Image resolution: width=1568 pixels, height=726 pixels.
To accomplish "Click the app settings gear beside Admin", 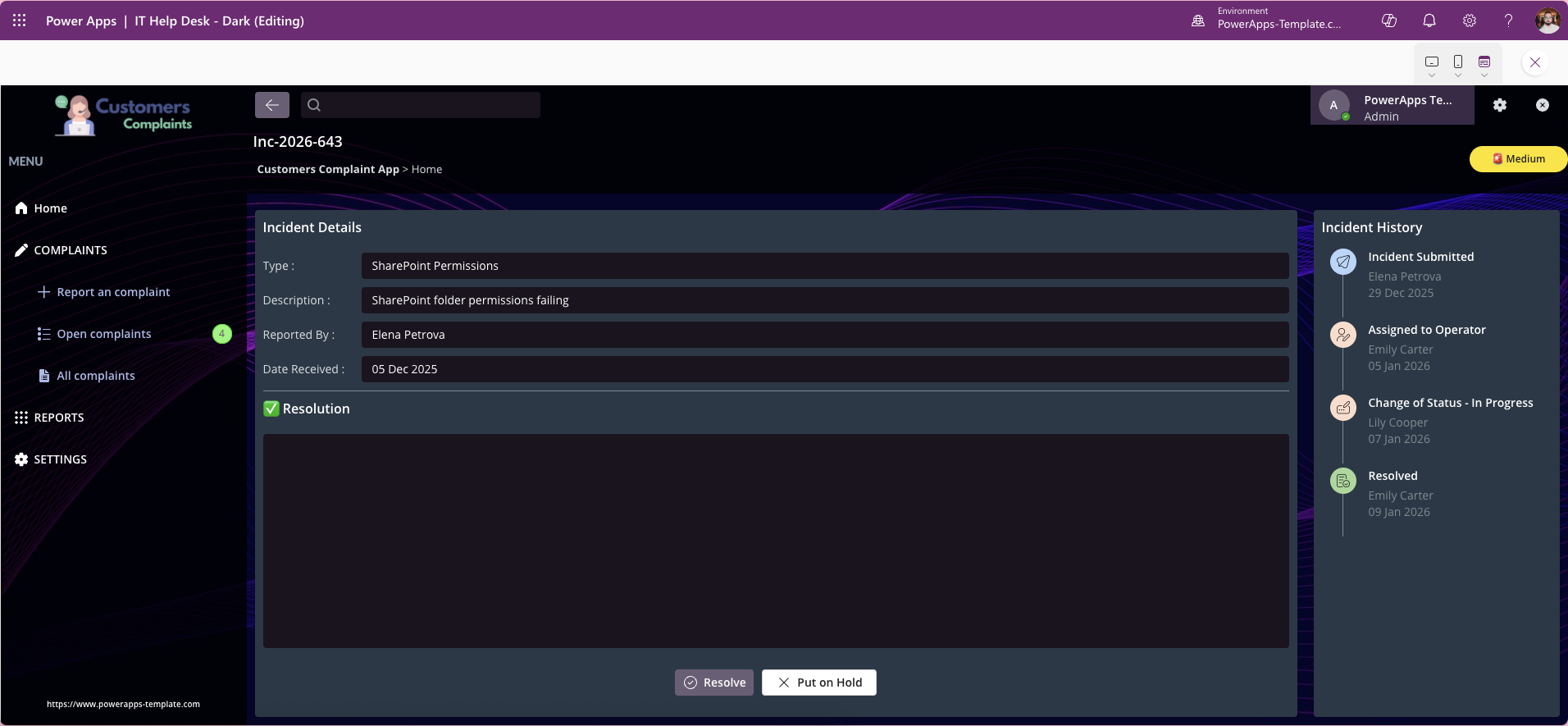I will 1500,105.
